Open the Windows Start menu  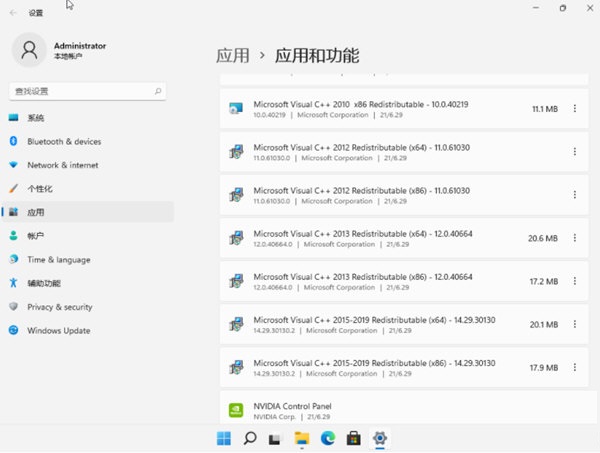[223, 438]
